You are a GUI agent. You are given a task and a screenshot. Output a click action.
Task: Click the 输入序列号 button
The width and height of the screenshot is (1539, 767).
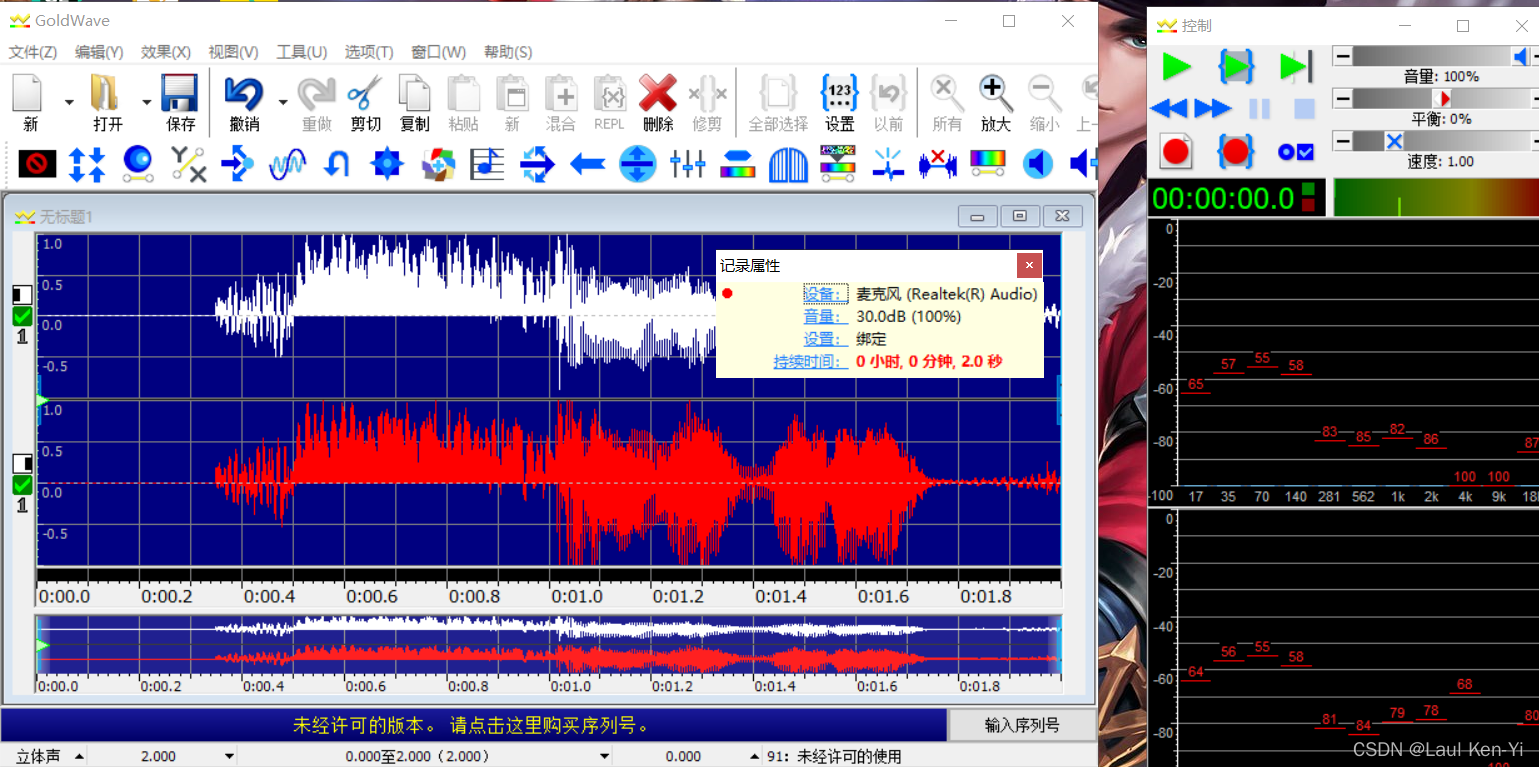1022,725
